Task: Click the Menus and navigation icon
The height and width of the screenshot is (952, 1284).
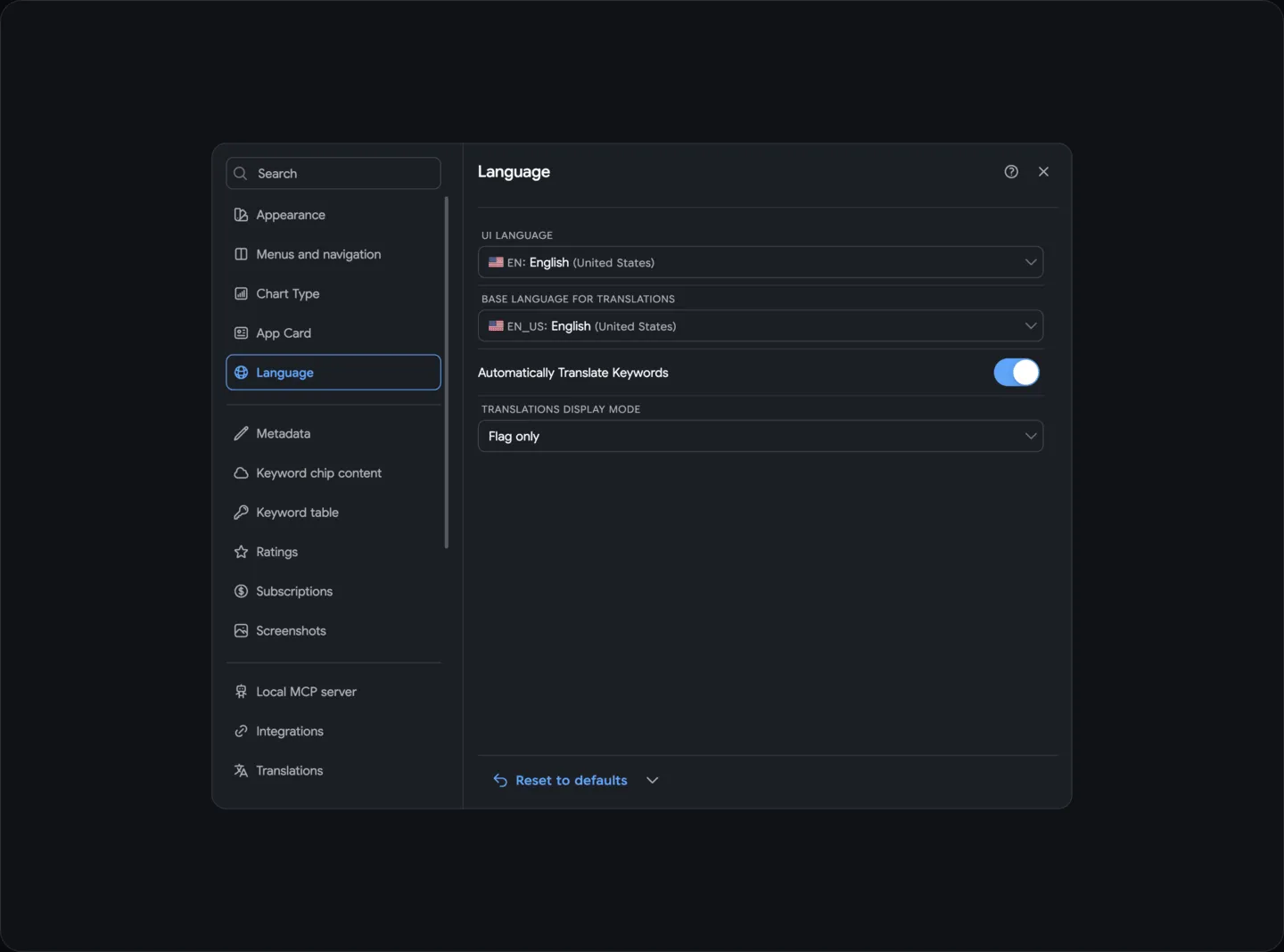Action: tap(241, 254)
